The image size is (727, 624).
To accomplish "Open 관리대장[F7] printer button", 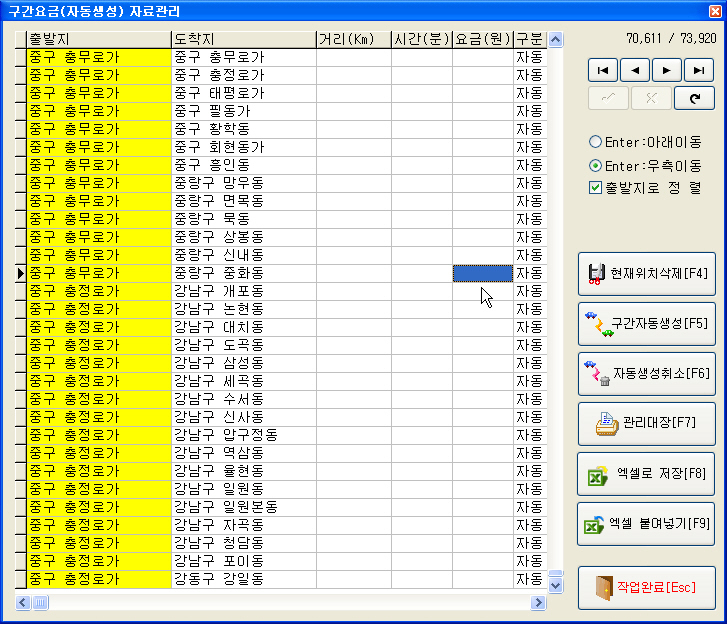I will 647,424.
